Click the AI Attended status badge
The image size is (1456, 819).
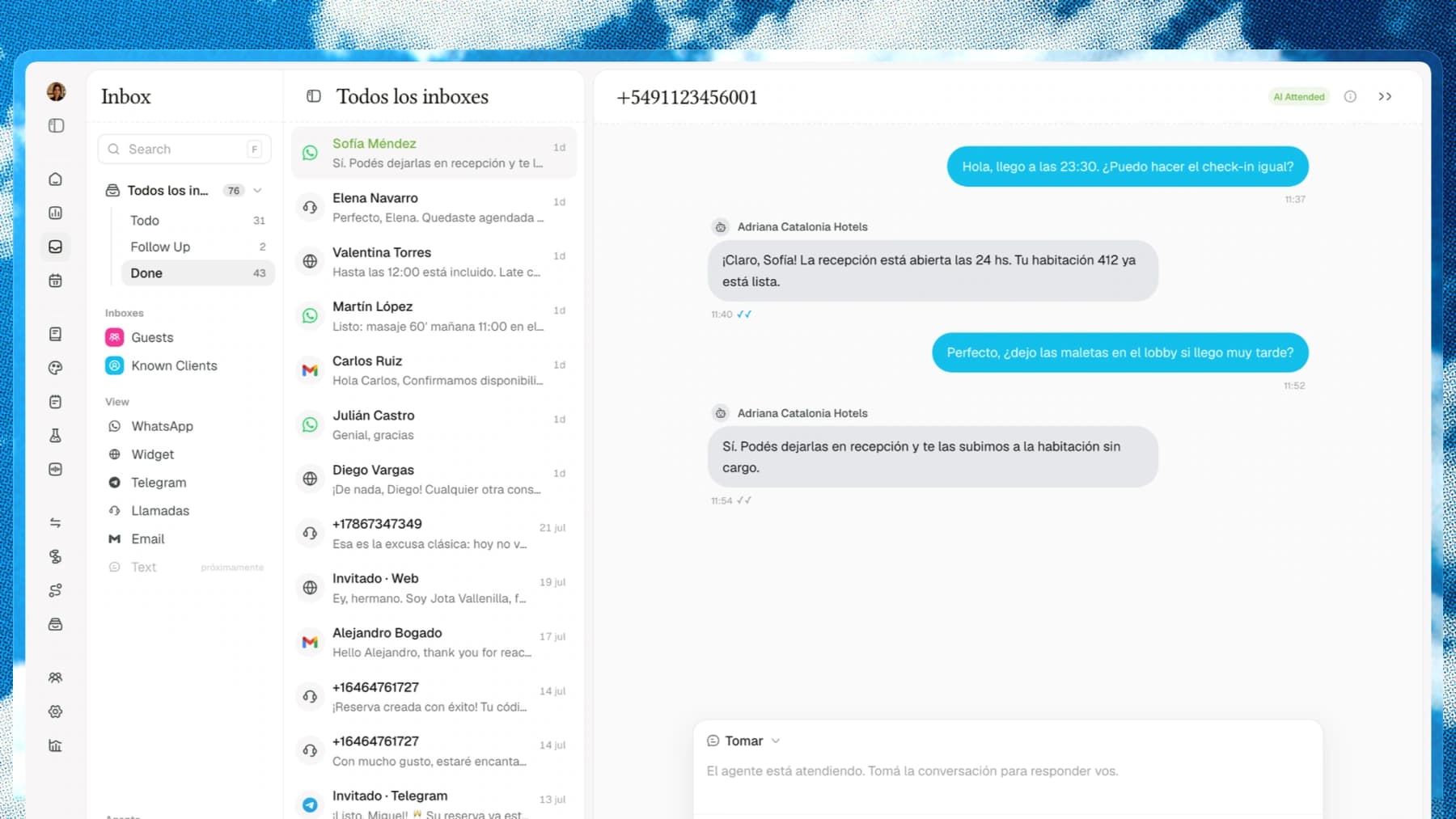[x=1299, y=96]
